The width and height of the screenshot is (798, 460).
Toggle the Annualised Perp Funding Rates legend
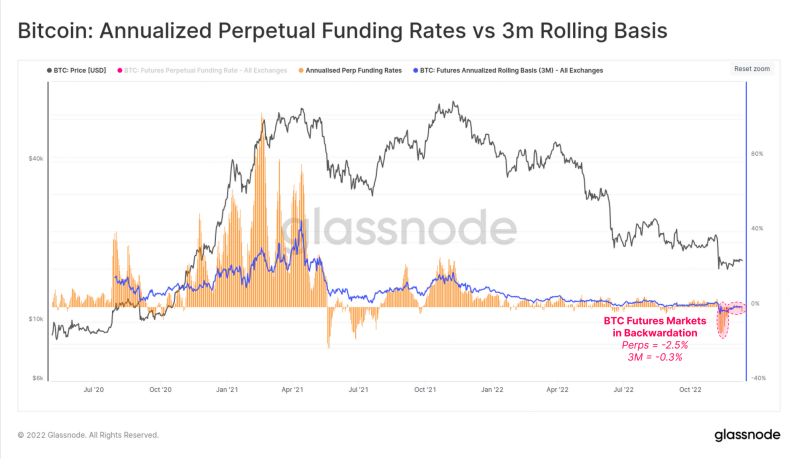click(x=354, y=71)
